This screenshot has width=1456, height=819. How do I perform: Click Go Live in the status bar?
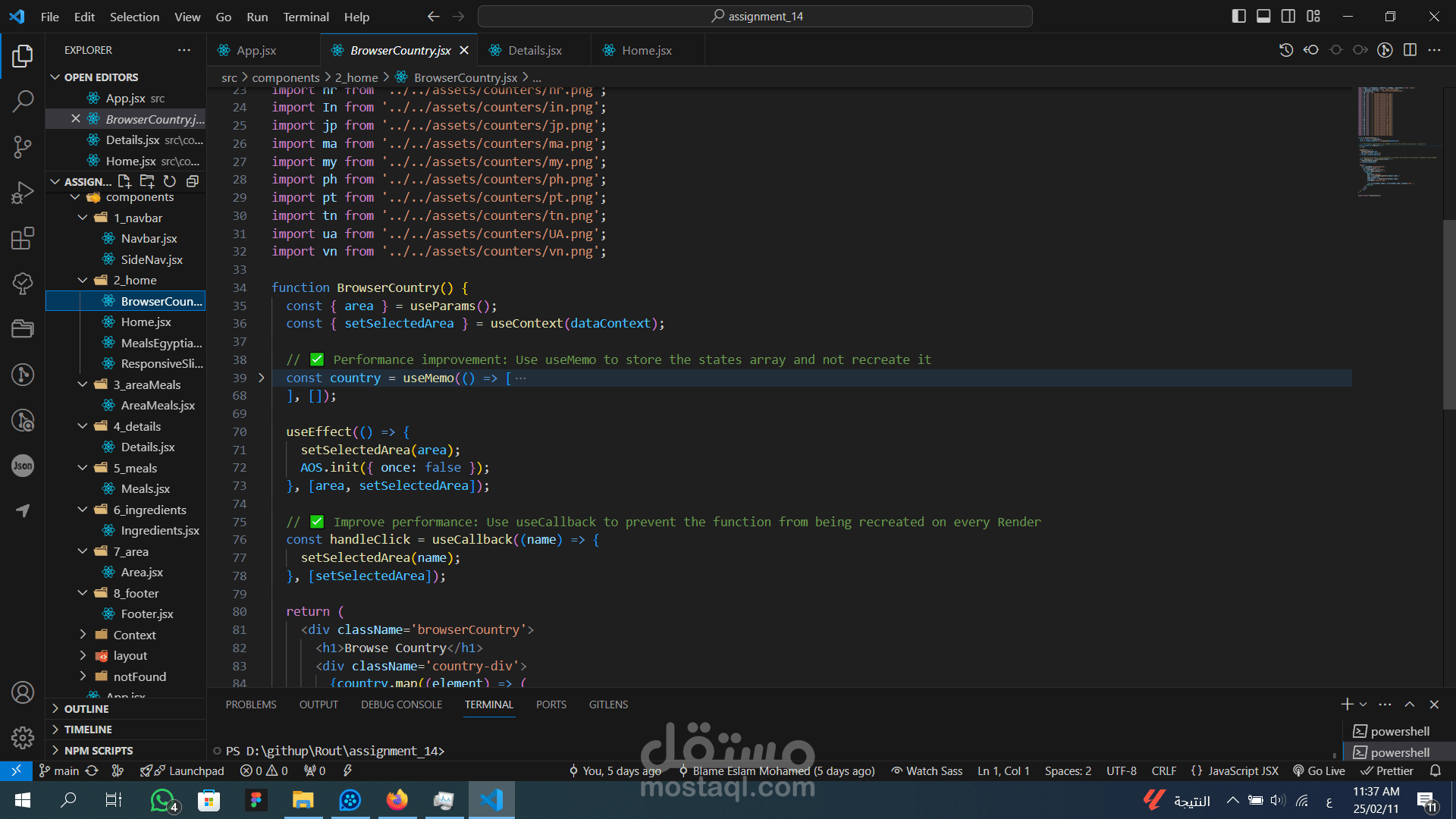(1319, 770)
